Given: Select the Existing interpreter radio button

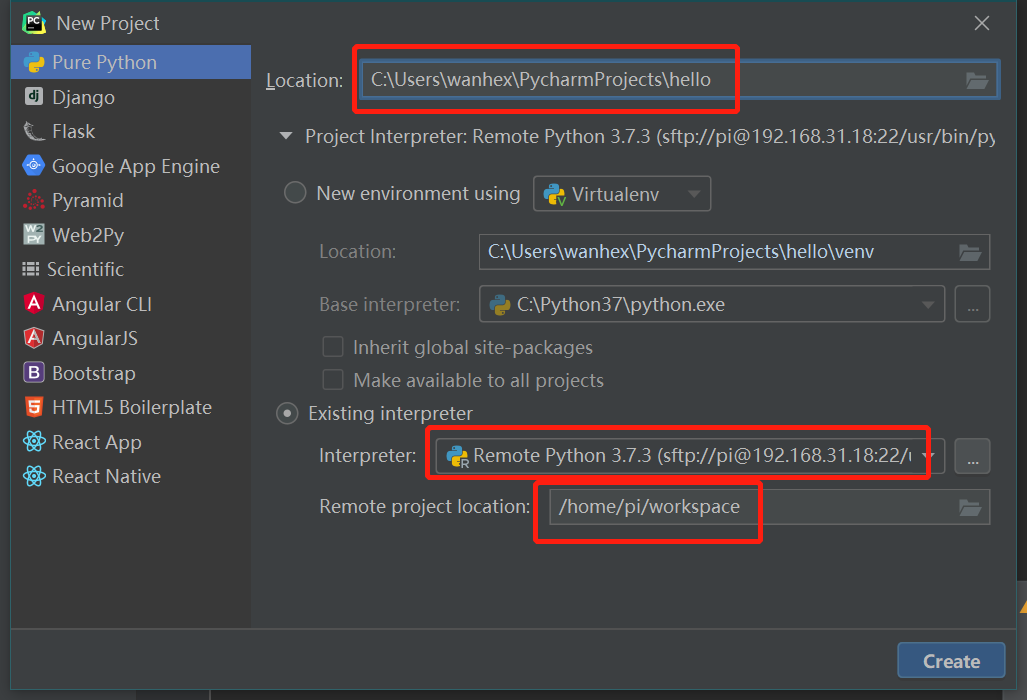Looking at the screenshot, I should click(287, 413).
